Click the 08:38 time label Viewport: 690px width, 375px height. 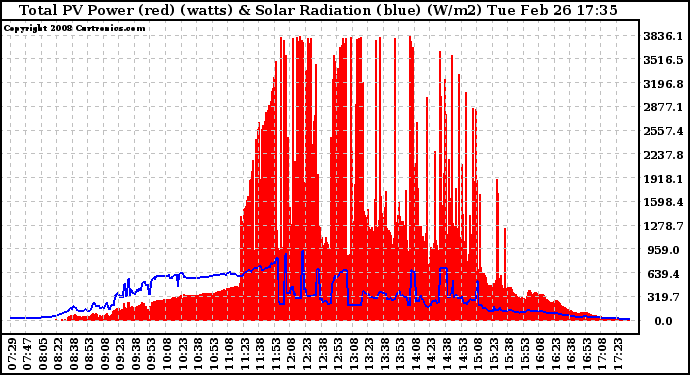(74, 354)
